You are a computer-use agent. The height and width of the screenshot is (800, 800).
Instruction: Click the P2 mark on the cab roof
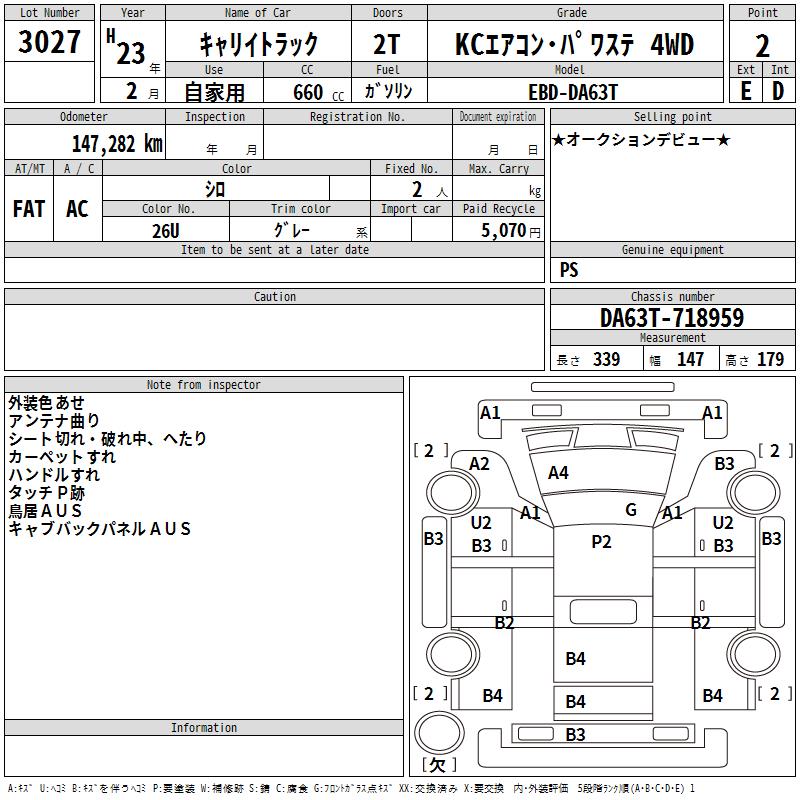[601, 542]
